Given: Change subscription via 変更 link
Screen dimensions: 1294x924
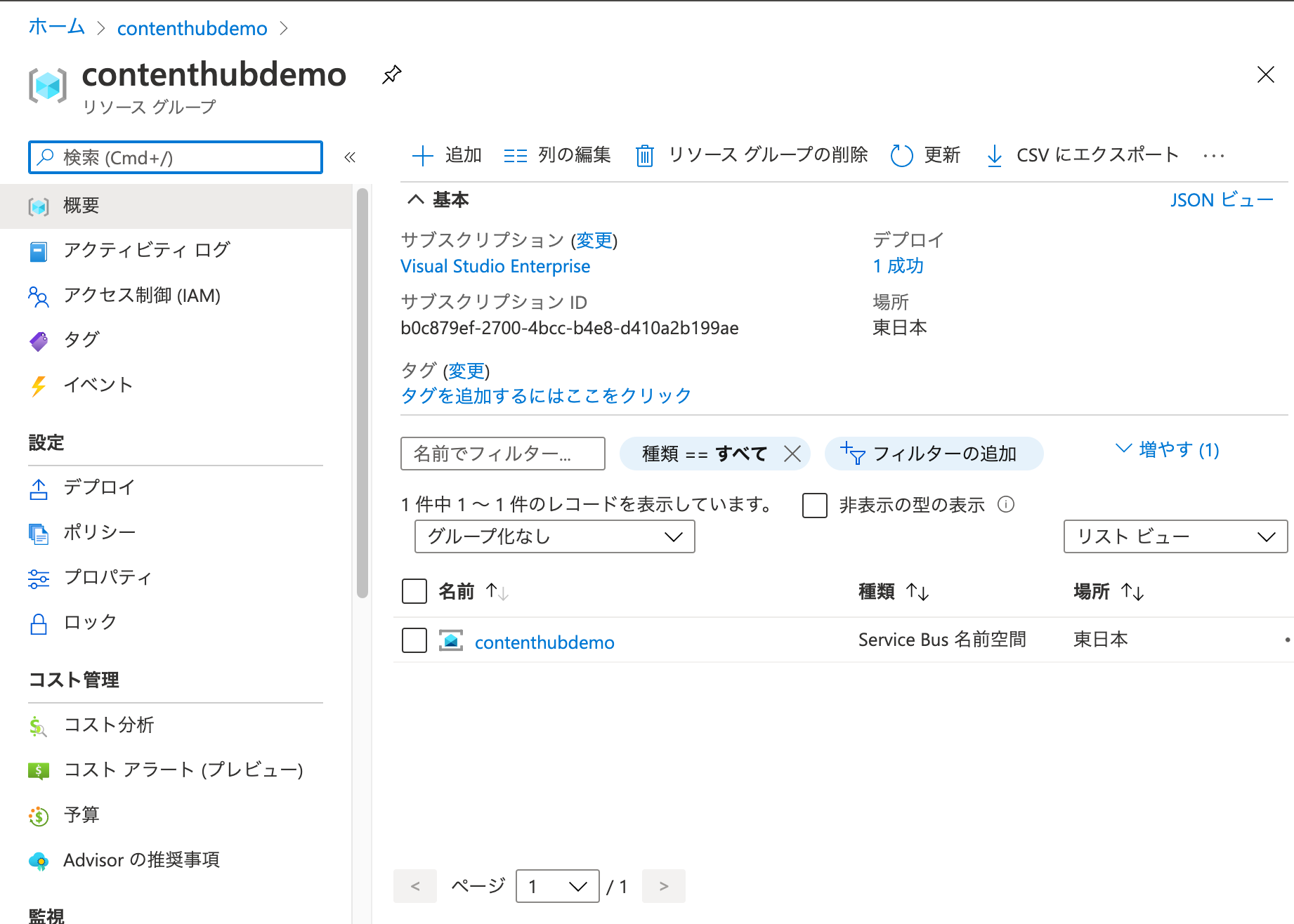Looking at the screenshot, I should click(x=594, y=240).
